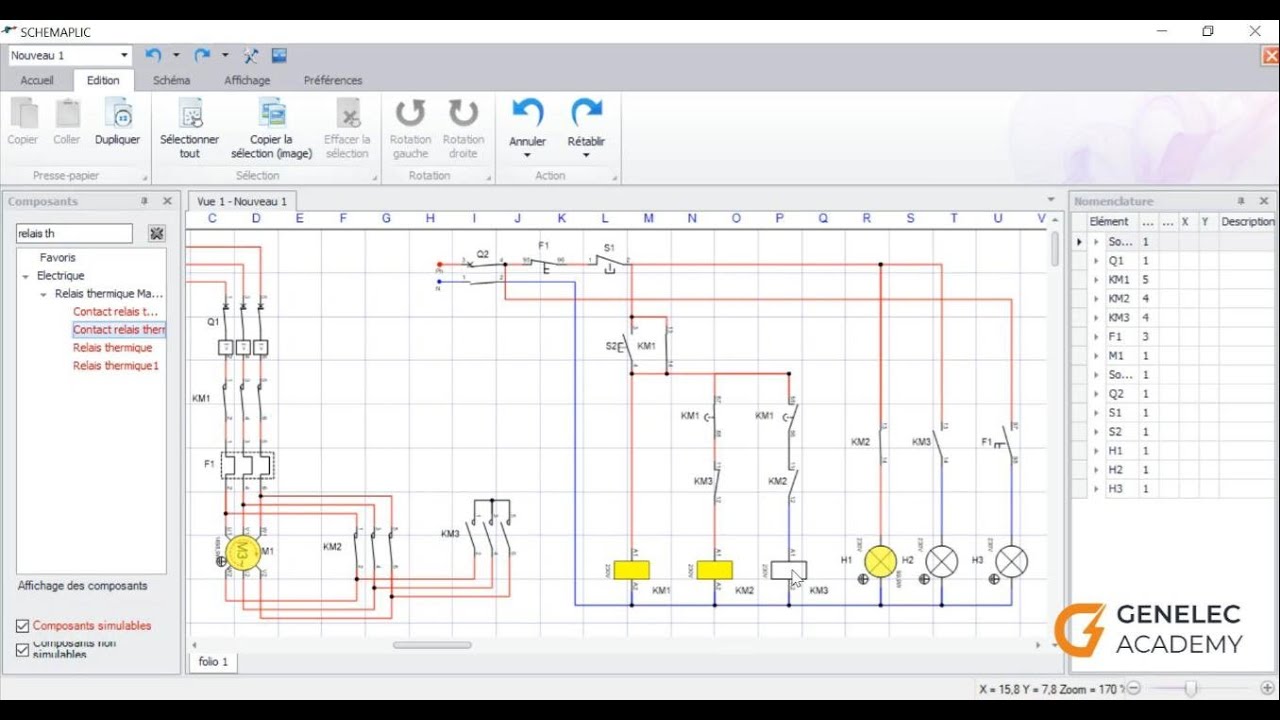This screenshot has width=1280, height=720.
Task: Close the Composants panel
Action: (x=167, y=201)
